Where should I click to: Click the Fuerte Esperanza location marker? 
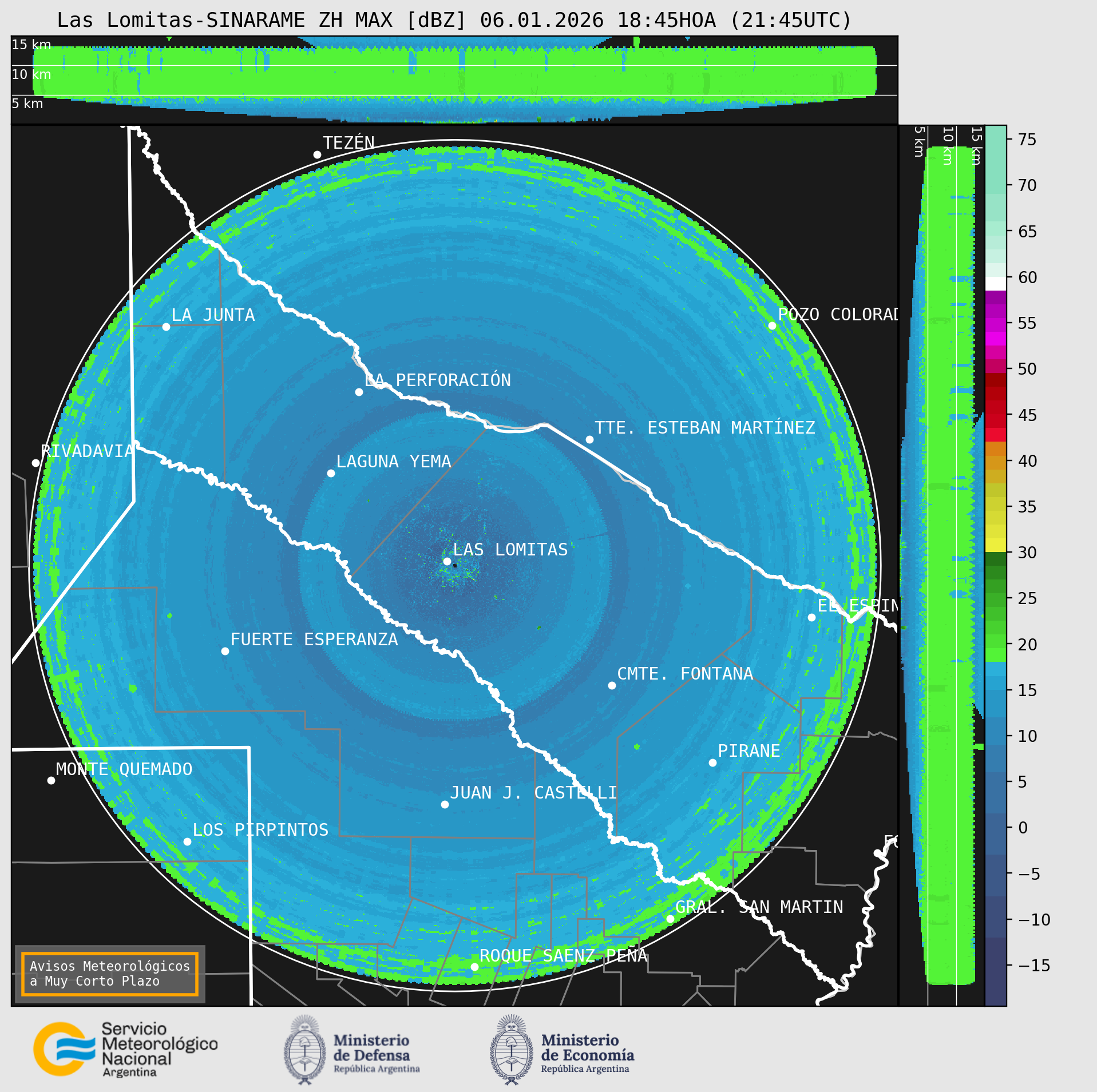[x=225, y=651]
